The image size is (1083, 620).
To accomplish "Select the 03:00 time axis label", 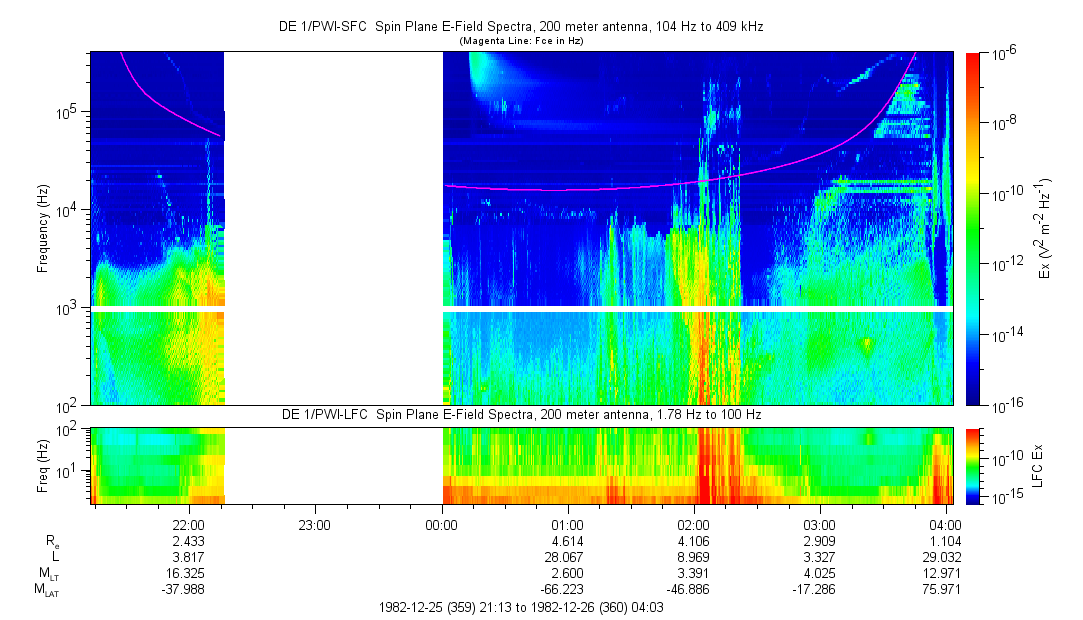I will [819, 524].
